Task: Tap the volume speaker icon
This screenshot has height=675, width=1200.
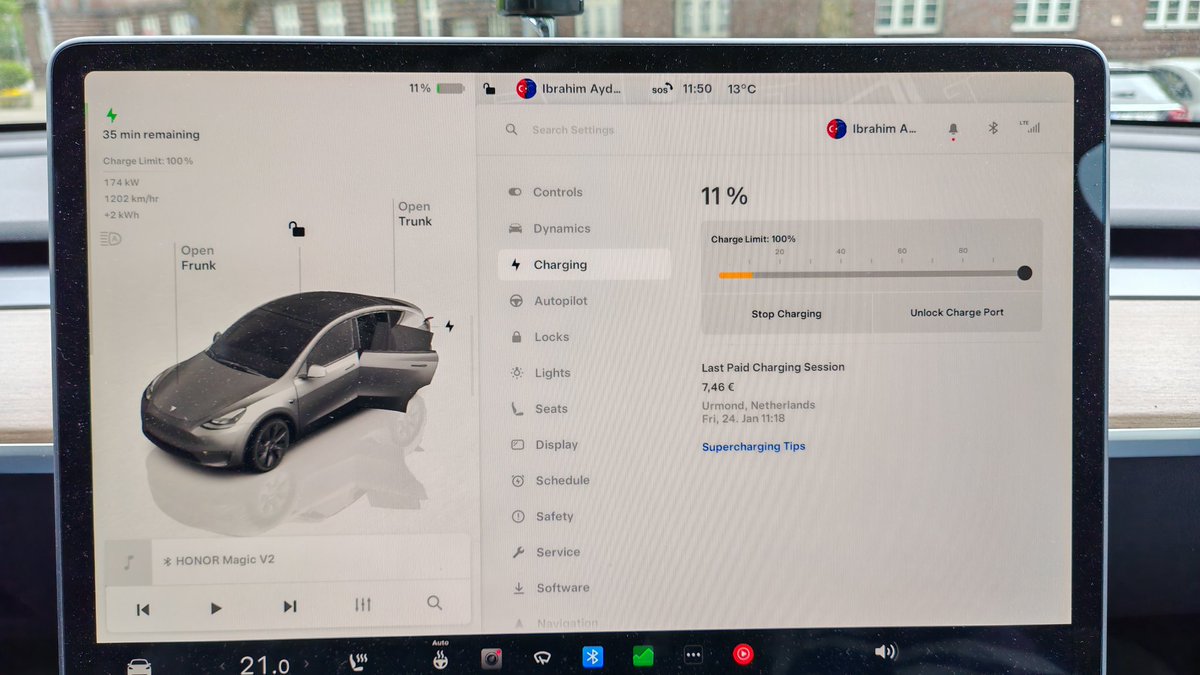Action: (886, 652)
